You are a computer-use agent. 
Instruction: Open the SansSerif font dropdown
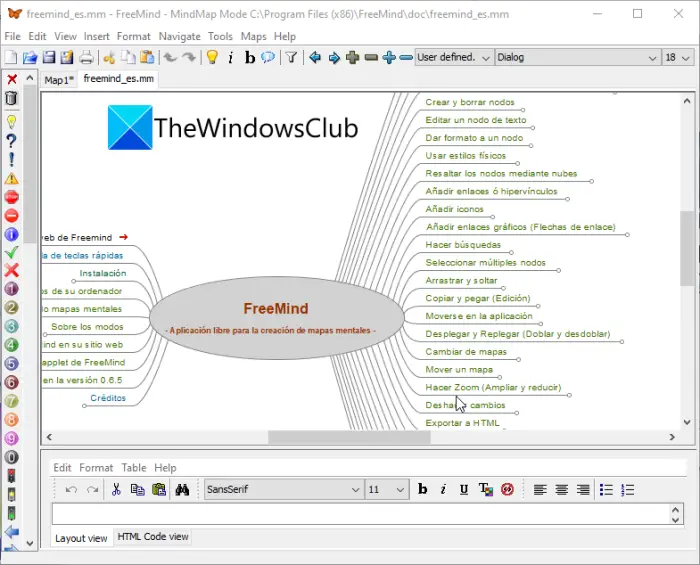click(x=283, y=490)
